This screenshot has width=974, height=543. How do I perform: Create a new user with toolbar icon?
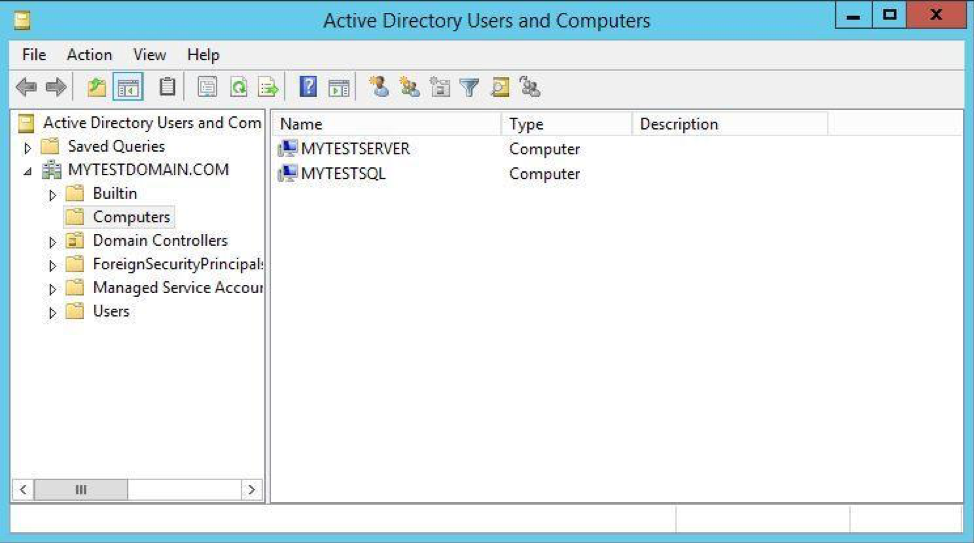pos(379,88)
